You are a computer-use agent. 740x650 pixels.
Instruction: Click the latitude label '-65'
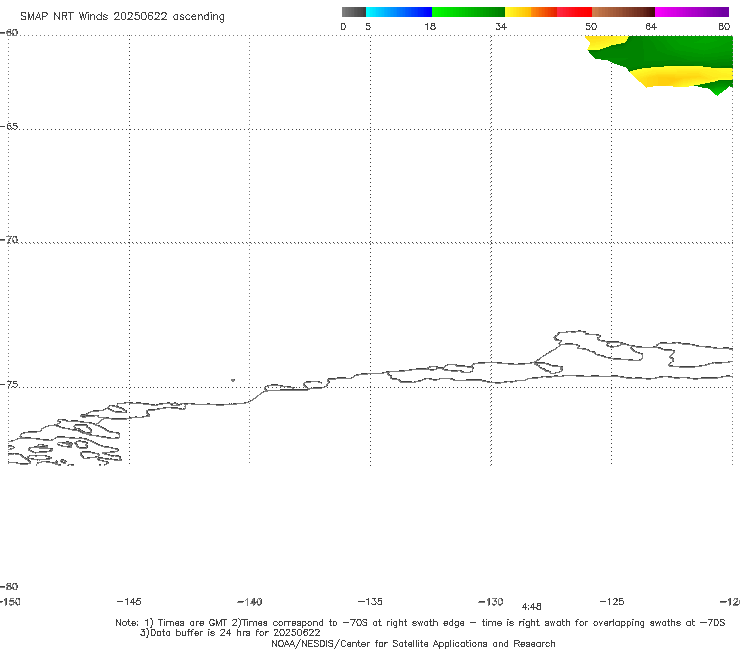pos(9,127)
